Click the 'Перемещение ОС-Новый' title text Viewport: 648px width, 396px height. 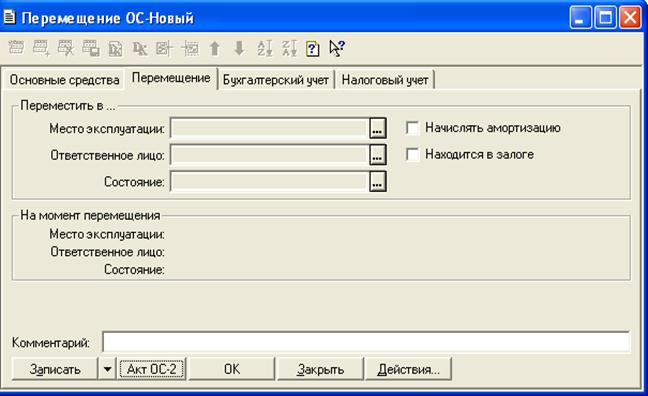pyautogui.click(x=107, y=18)
